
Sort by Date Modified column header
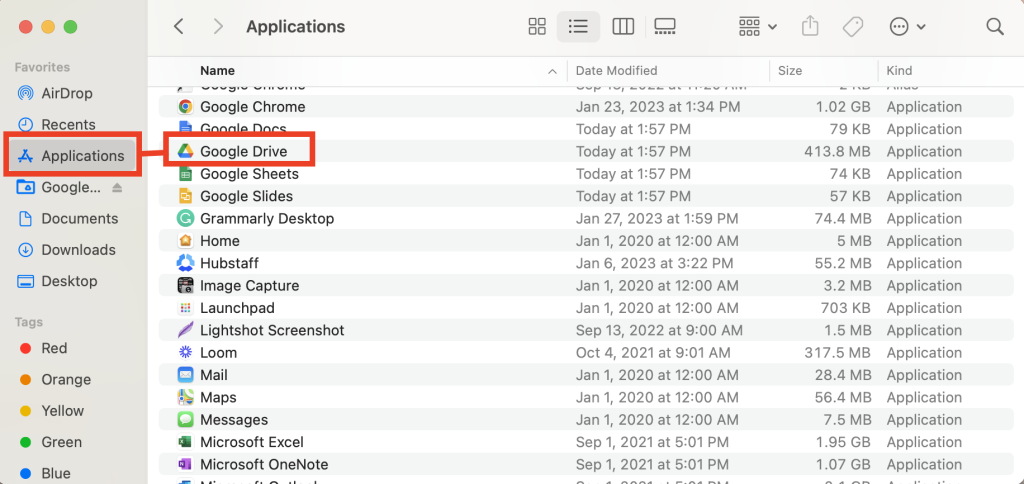616,71
